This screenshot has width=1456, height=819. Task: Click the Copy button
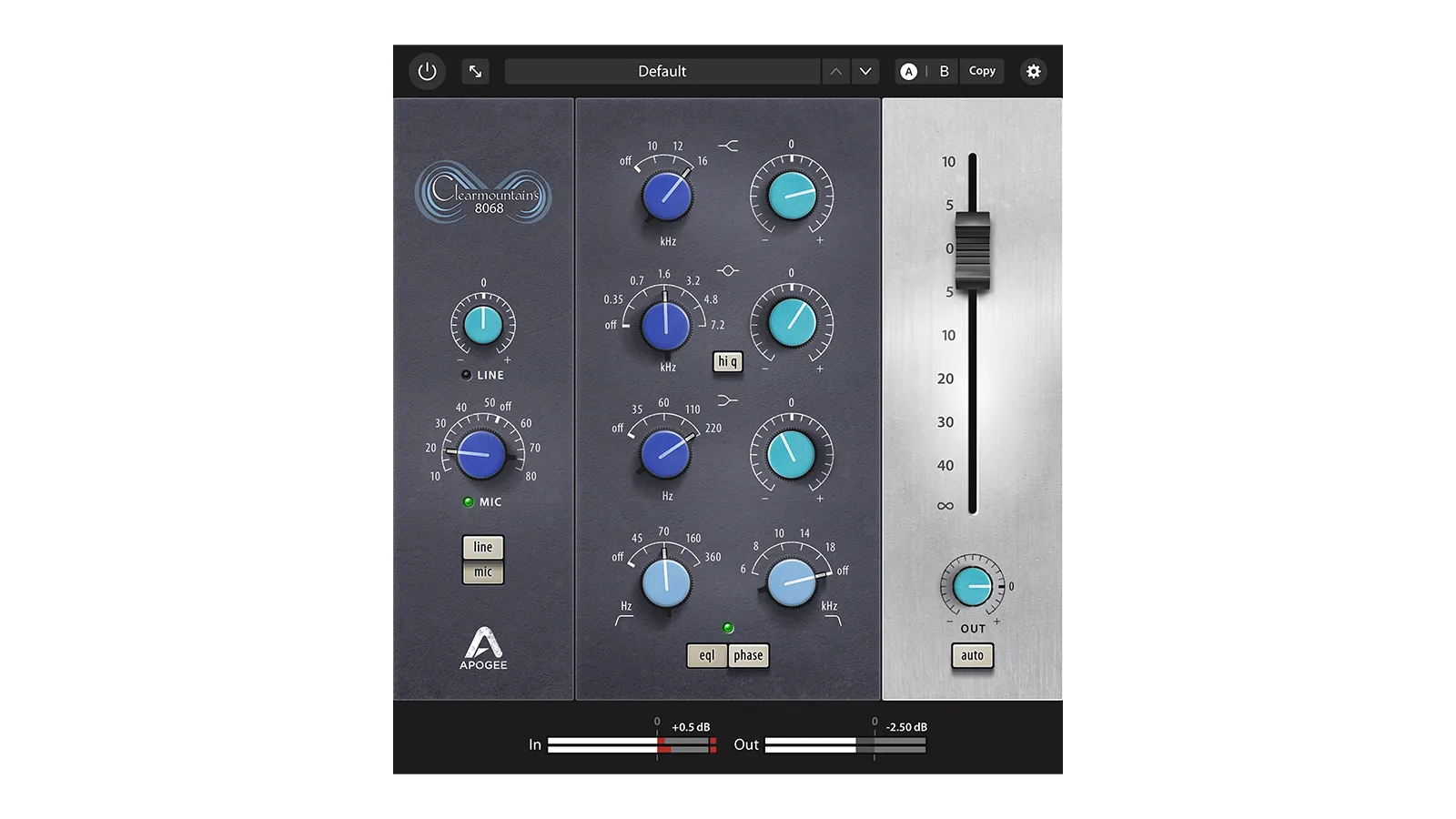[x=982, y=71]
